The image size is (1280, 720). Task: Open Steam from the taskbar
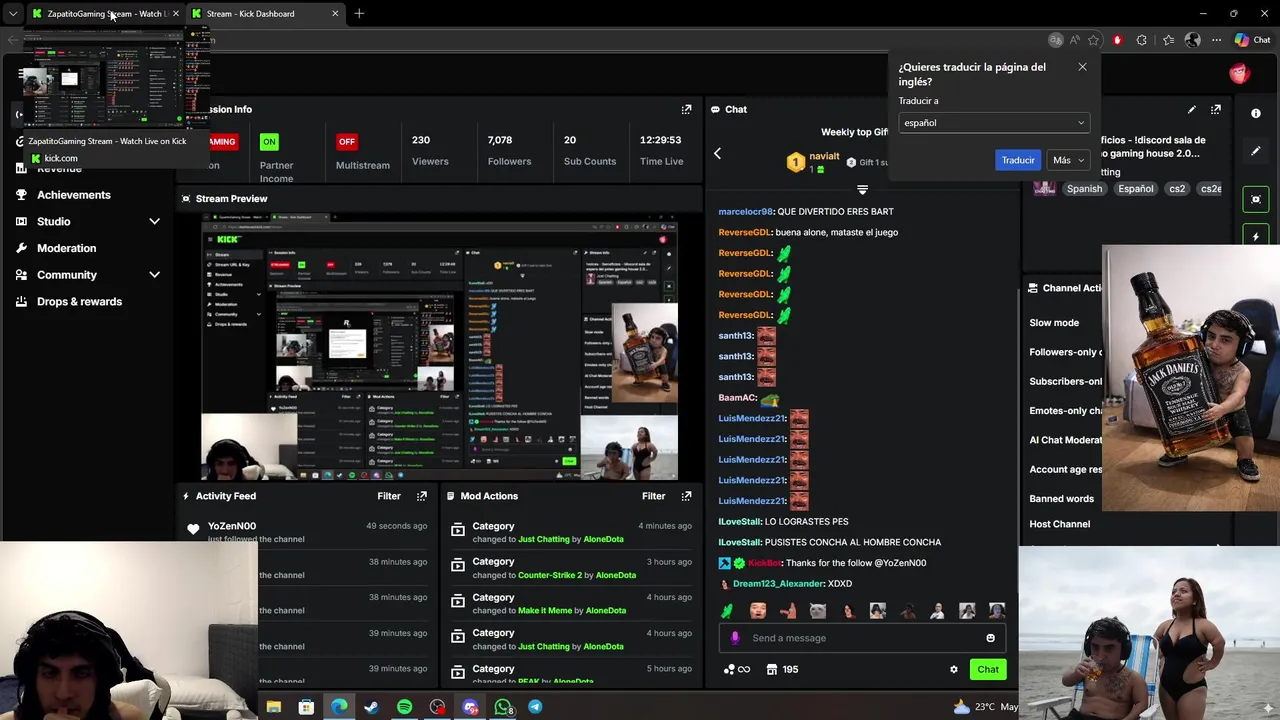click(371, 707)
